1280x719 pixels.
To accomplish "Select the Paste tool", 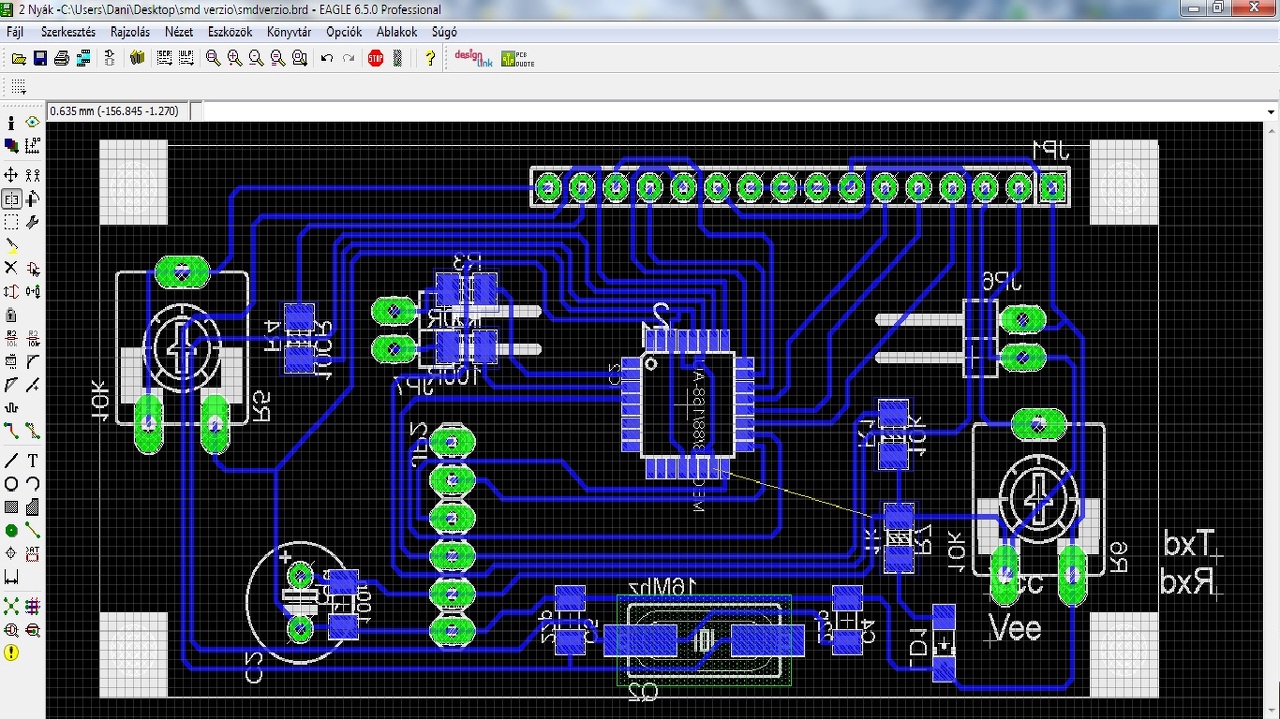I will [11, 245].
